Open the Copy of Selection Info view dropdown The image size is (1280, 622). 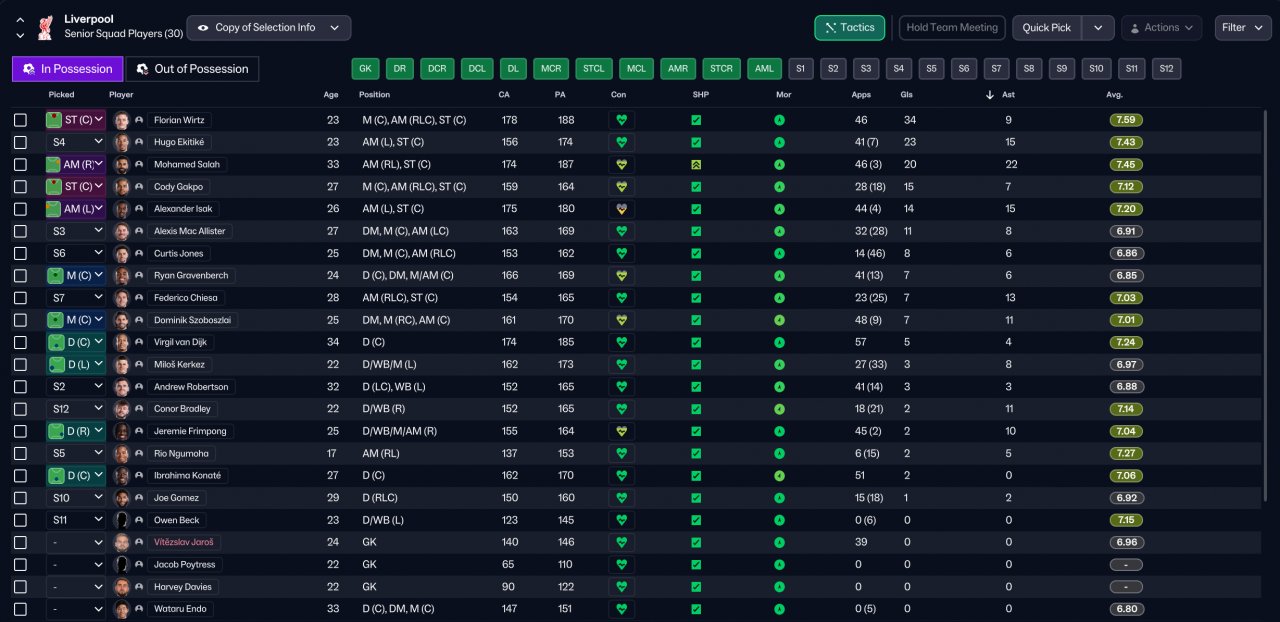[269, 28]
